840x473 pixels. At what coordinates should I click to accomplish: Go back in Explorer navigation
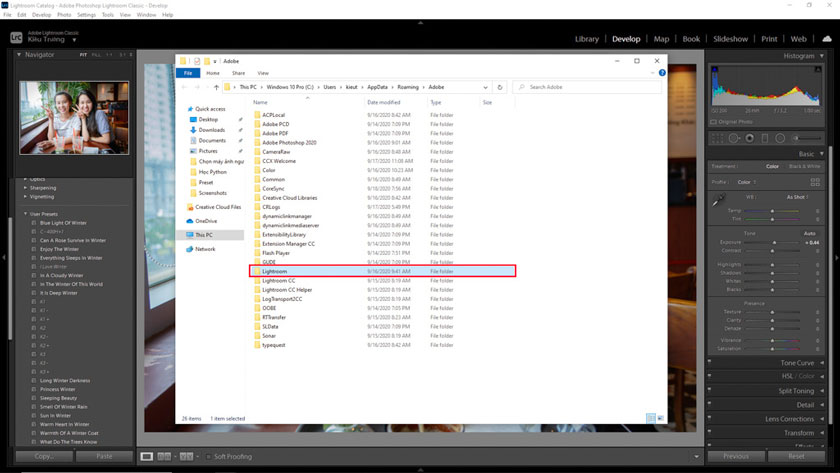(185, 87)
